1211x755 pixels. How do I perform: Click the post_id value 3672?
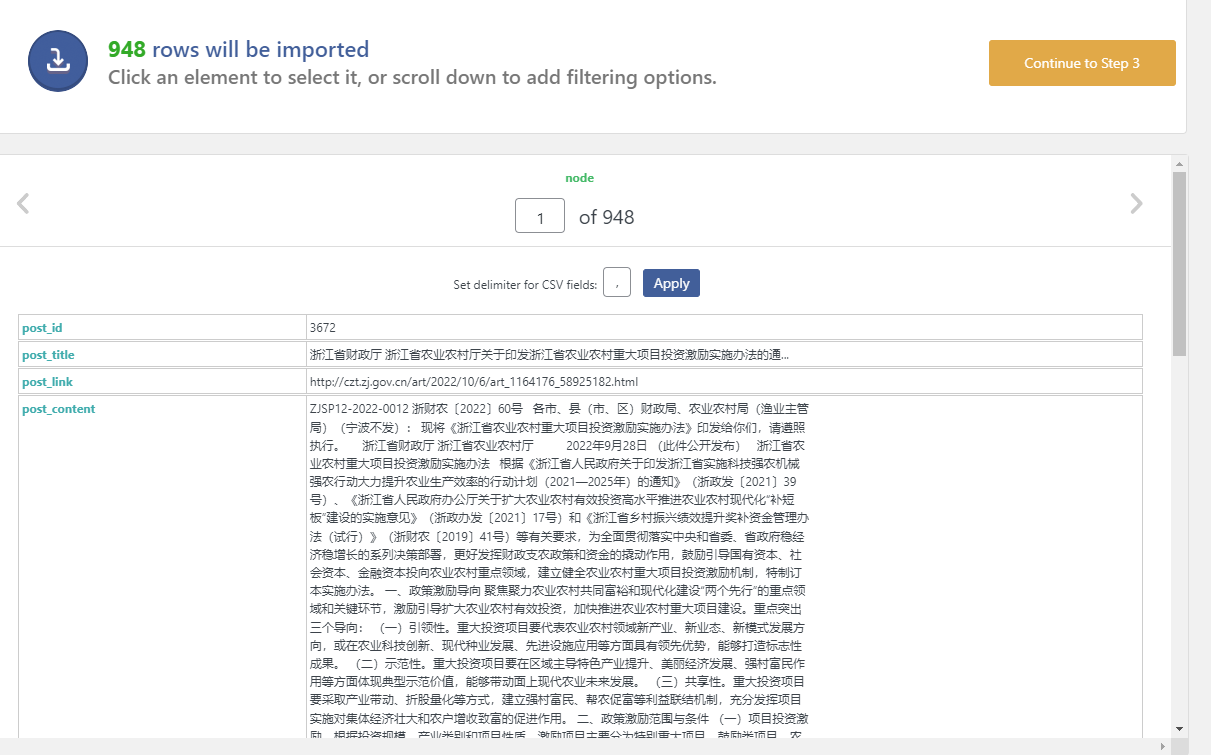[x=323, y=328]
